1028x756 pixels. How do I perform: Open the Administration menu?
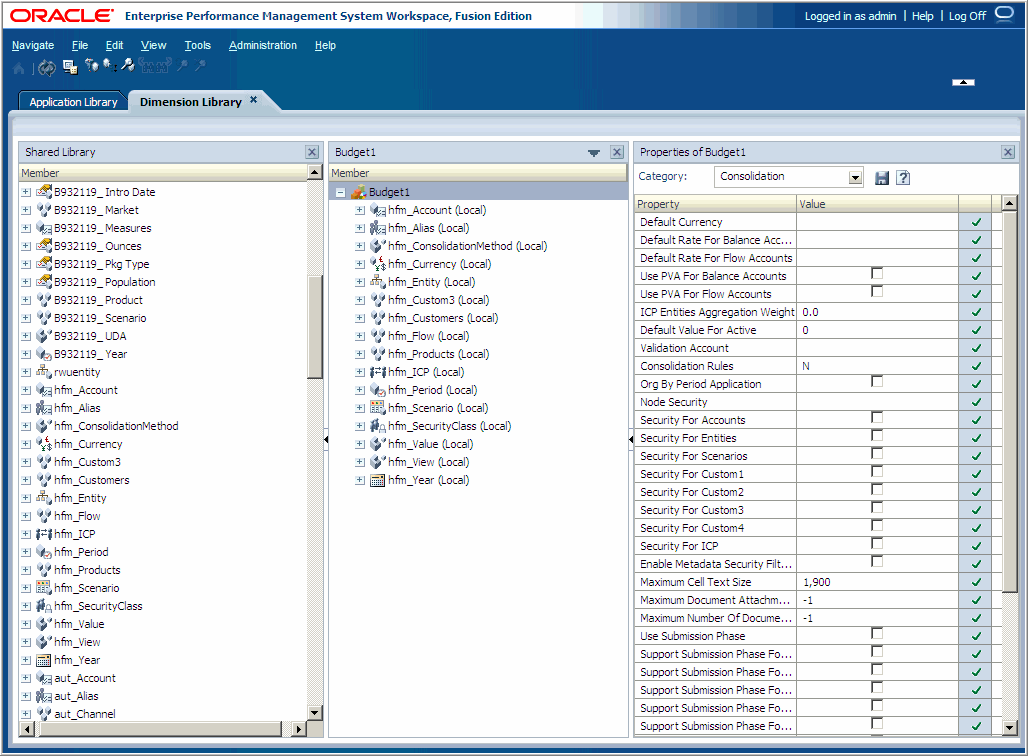pos(263,45)
